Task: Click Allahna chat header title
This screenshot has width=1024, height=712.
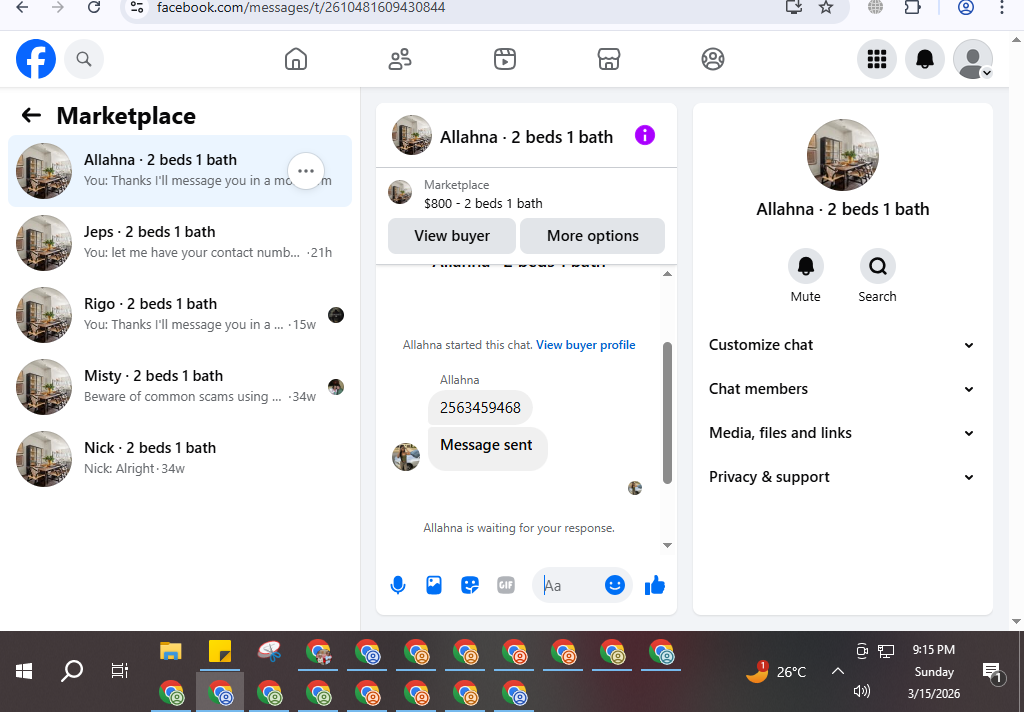Action: (526, 137)
